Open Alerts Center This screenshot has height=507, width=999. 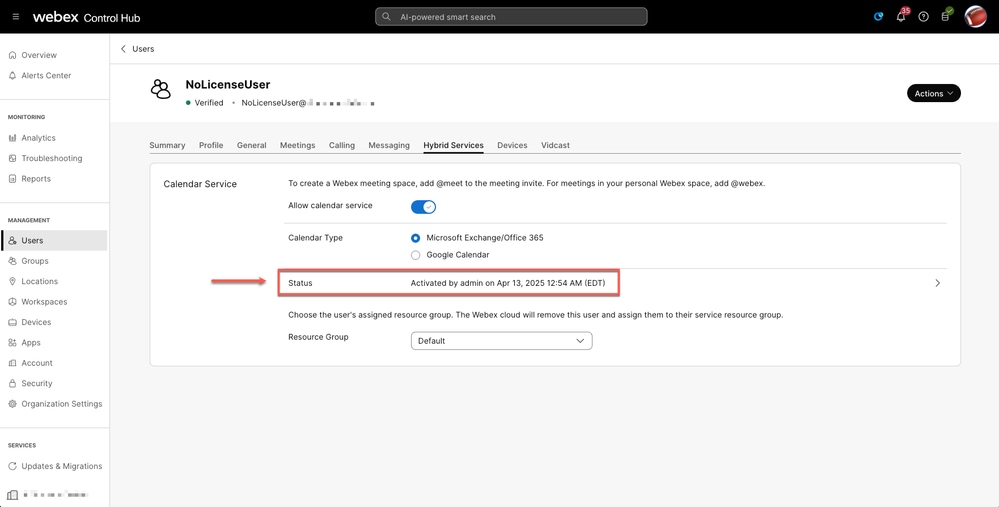[x=46, y=76]
